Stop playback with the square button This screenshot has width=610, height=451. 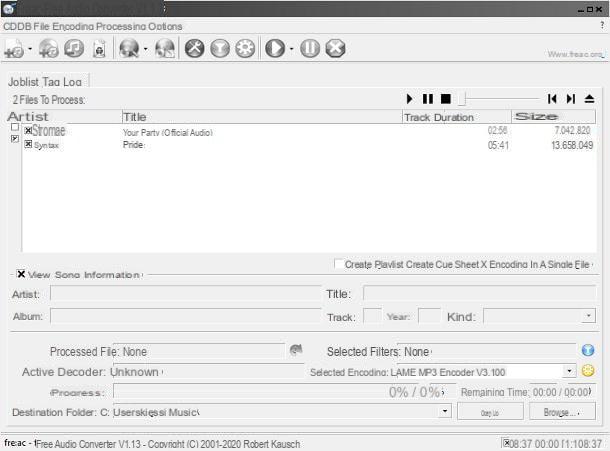tap(446, 99)
